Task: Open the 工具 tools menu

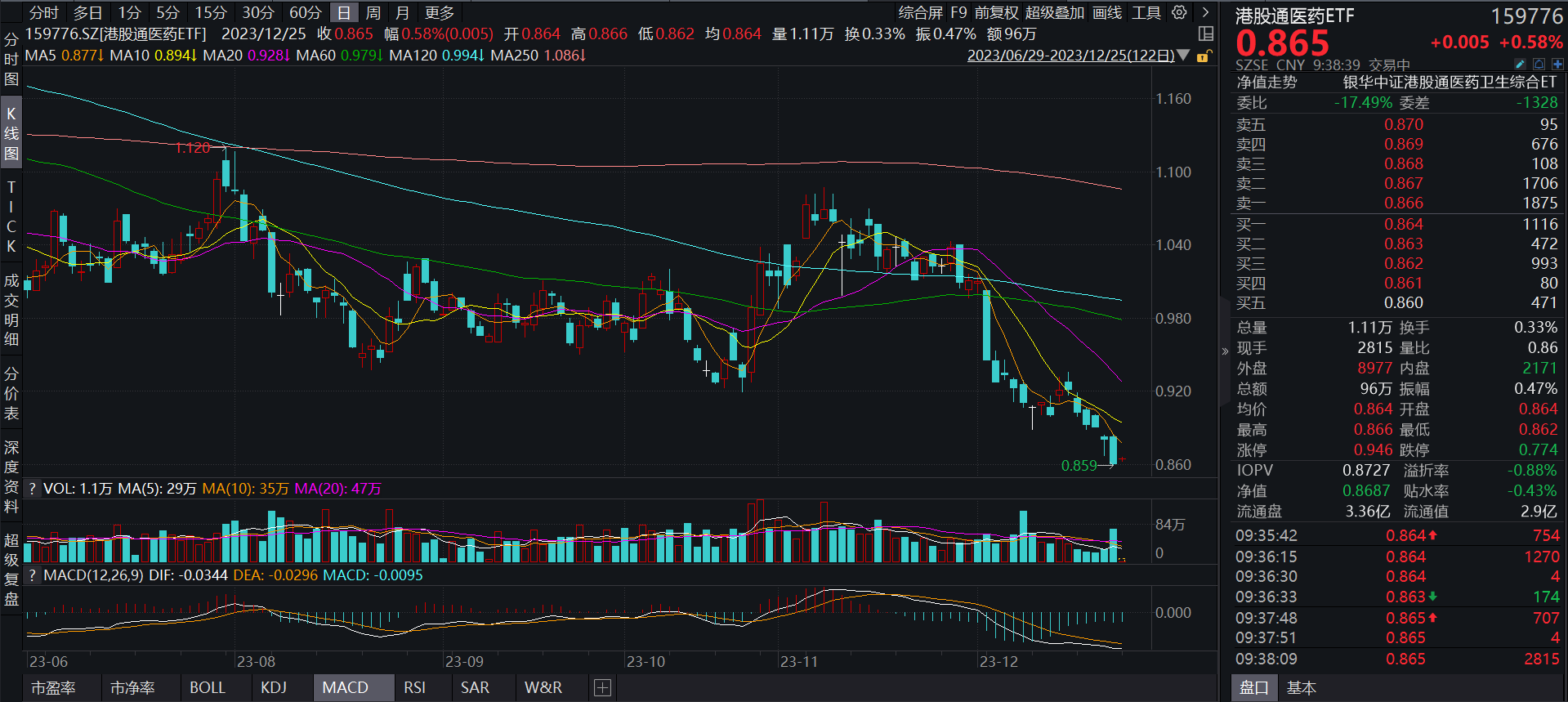Action: click(x=1146, y=12)
